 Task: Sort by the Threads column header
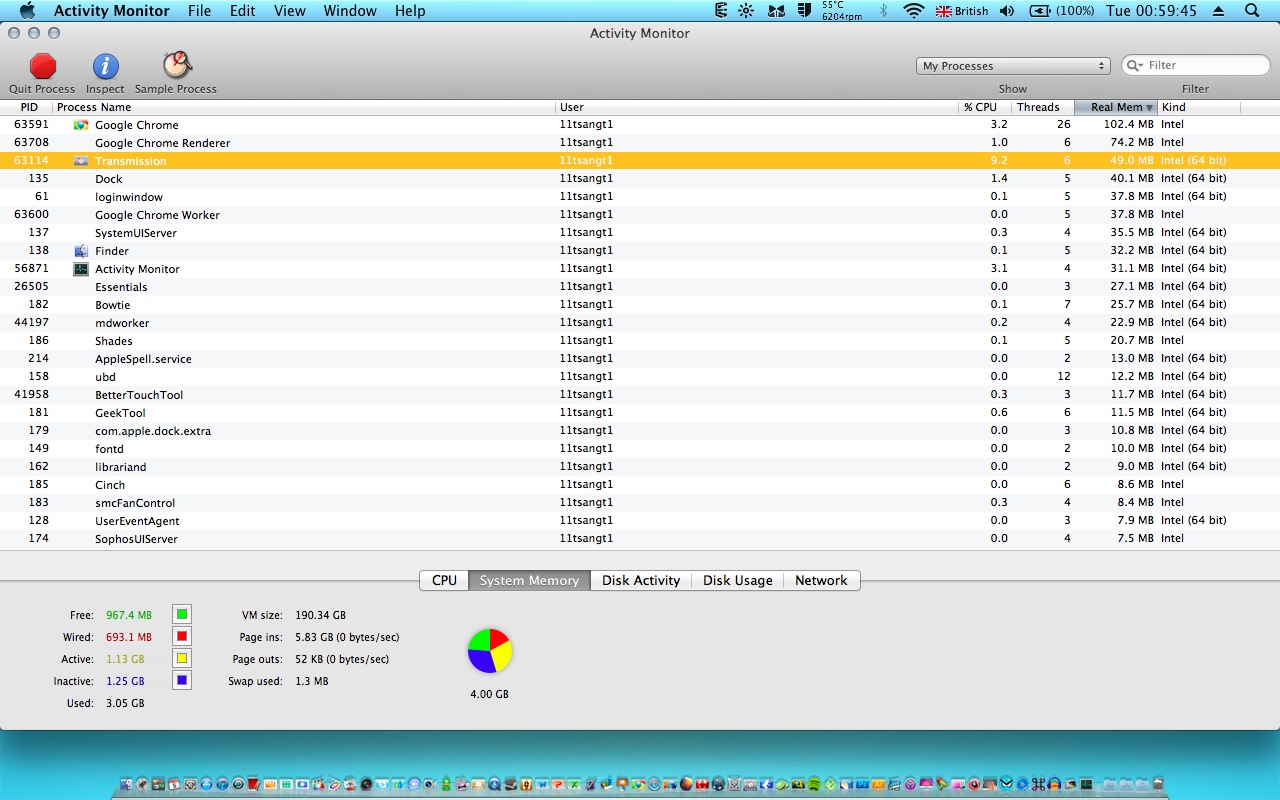pyautogui.click(x=1042, y=107)
